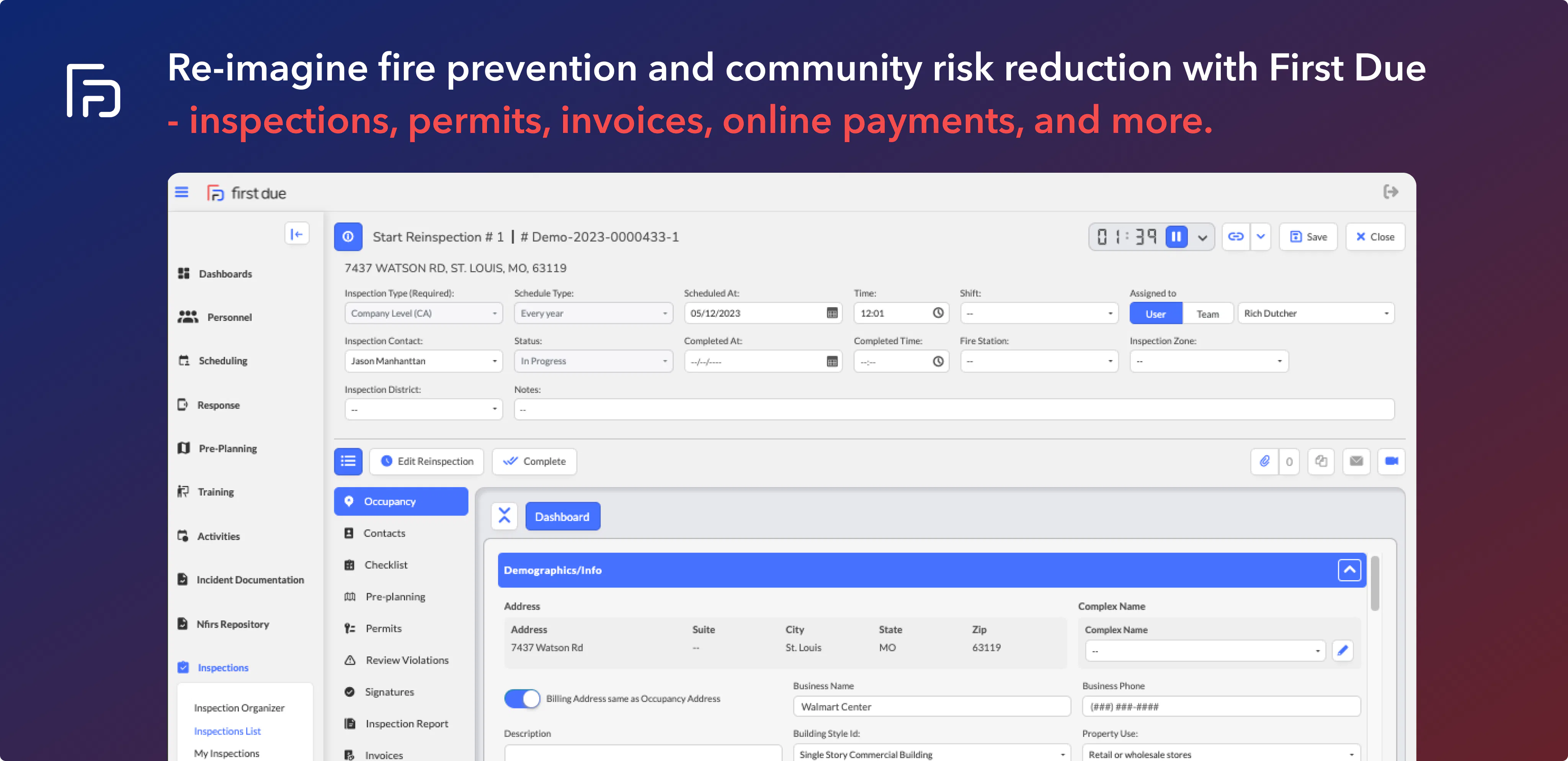The image size is (1568, 761).
Task: Open the hamburger menu icon
Action: (181, 192)
